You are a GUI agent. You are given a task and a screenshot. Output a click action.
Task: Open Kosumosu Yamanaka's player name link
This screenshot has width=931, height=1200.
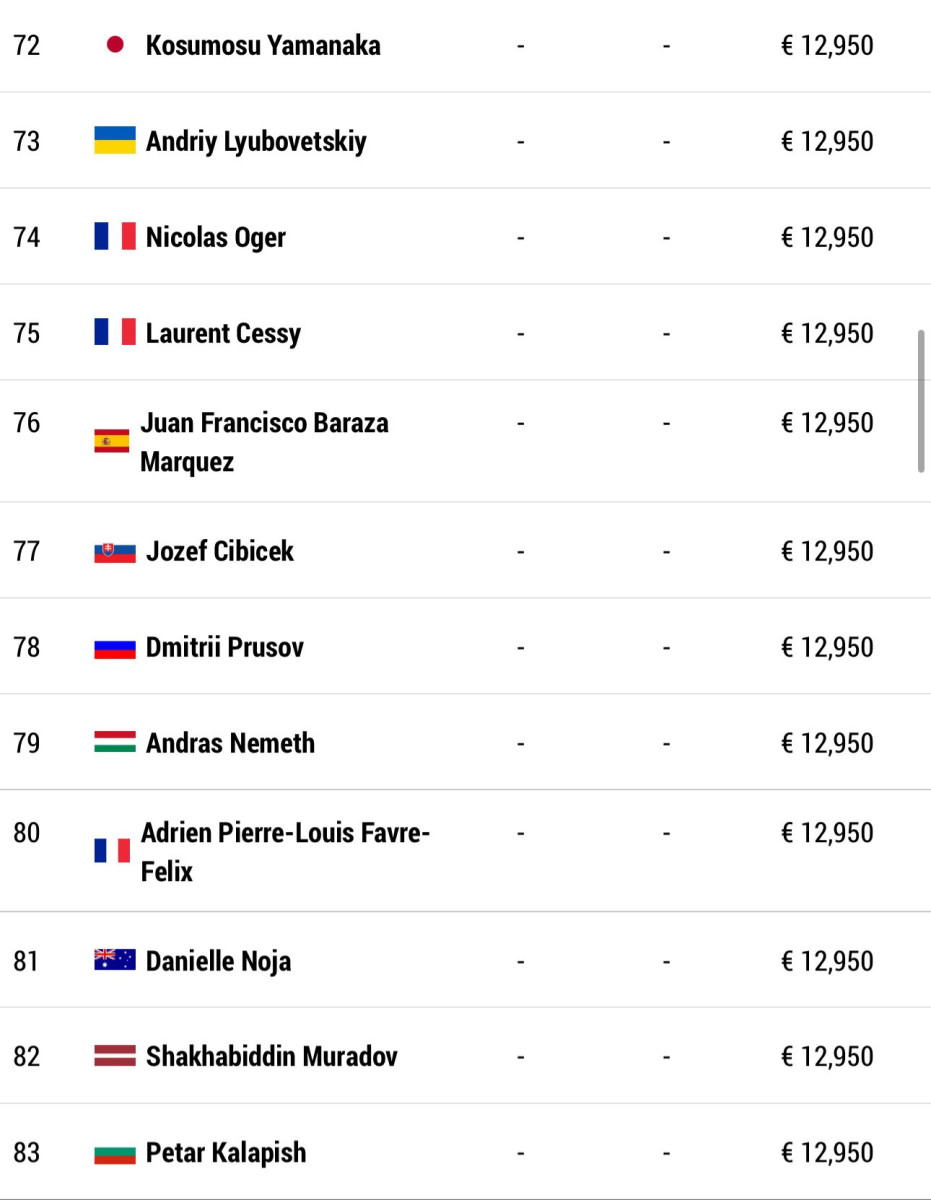pos(263,45)
